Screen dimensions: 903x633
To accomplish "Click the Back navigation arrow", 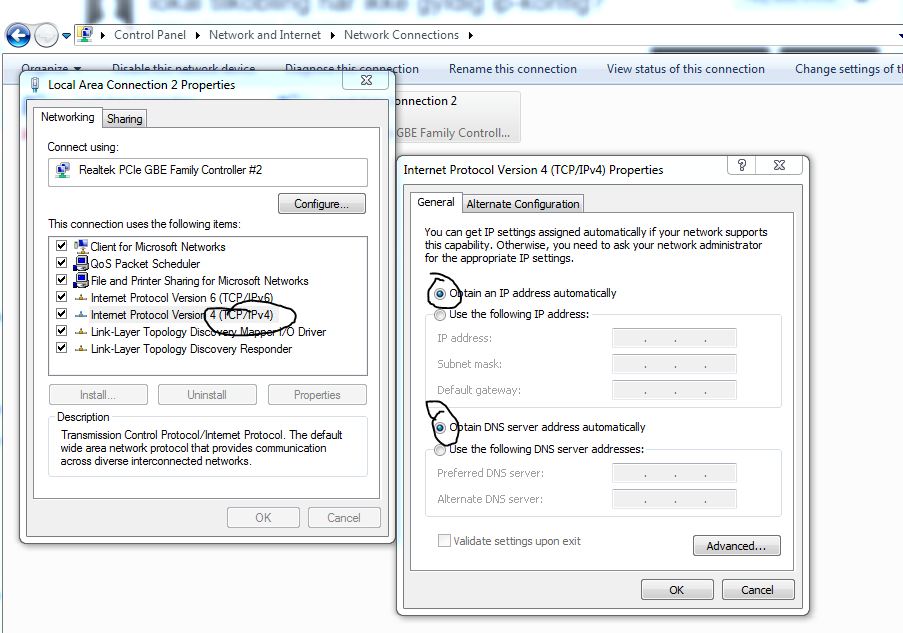I will click(18, 36).
